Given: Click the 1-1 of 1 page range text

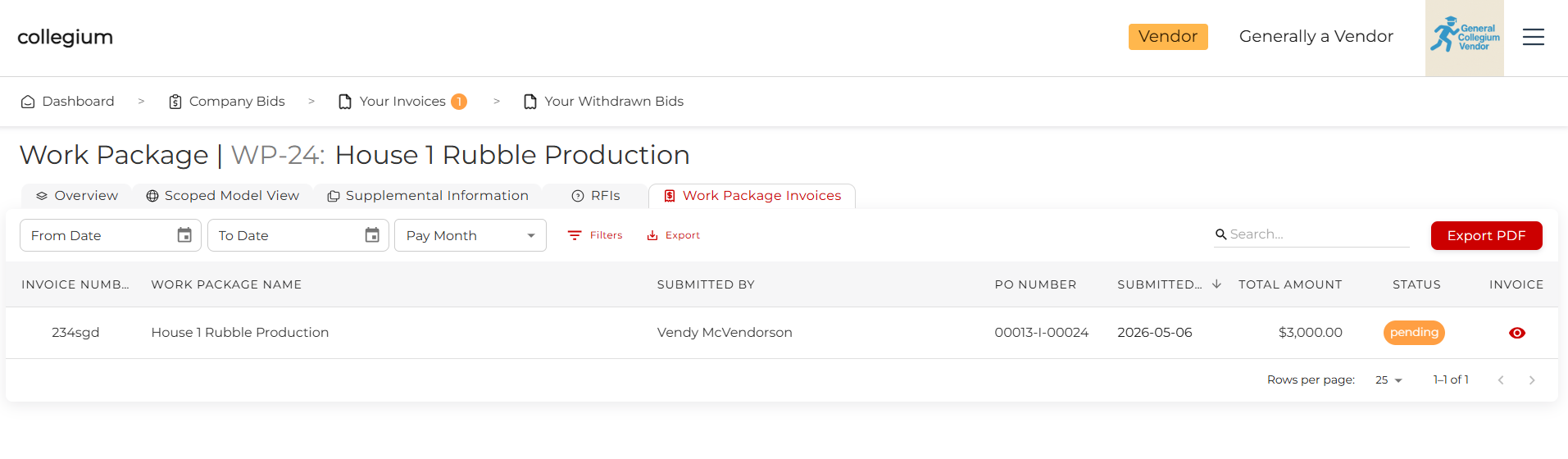Looking at the screenshot, I should pos(1451,380).
